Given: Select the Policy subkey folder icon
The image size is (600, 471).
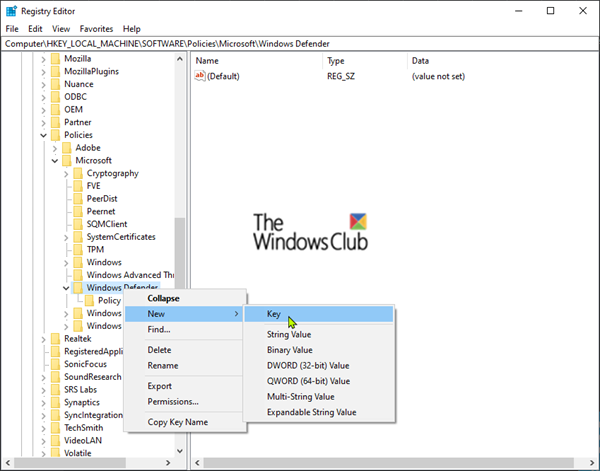Looking at the screenshot, I should tap(90, 300).
